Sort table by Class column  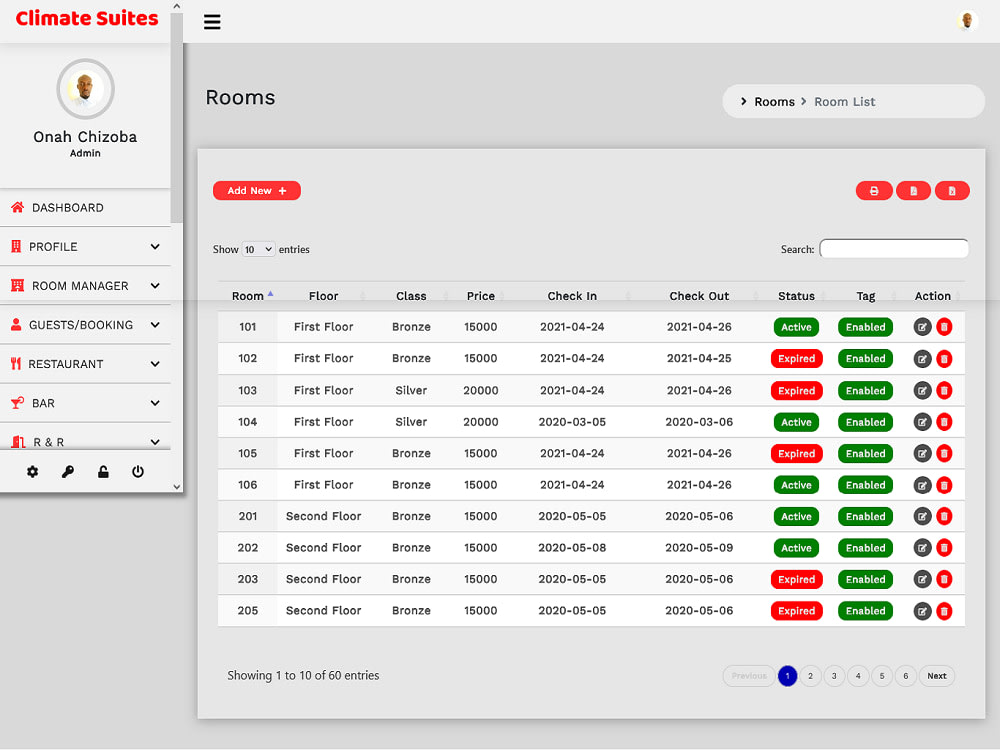pyautogui.click(x=411, y=296)
